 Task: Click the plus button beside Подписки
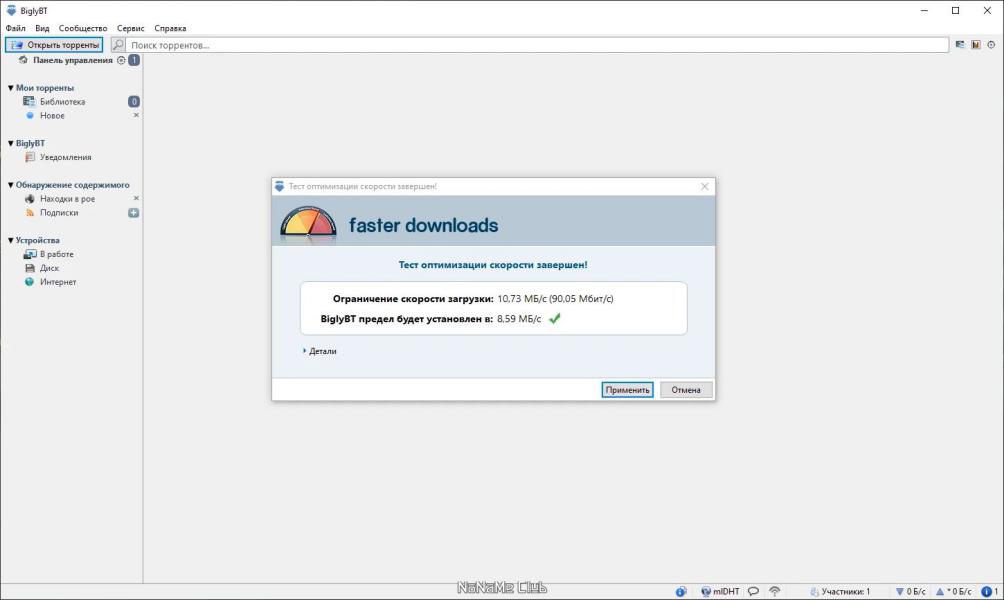click(134, 213)
